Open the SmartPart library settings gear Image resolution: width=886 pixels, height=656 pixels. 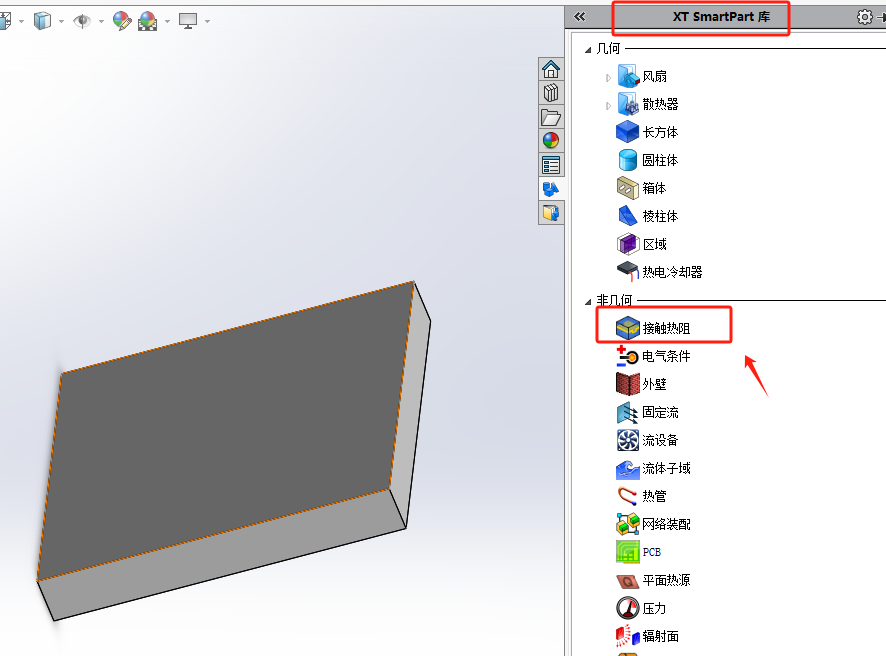pos(865,17)
